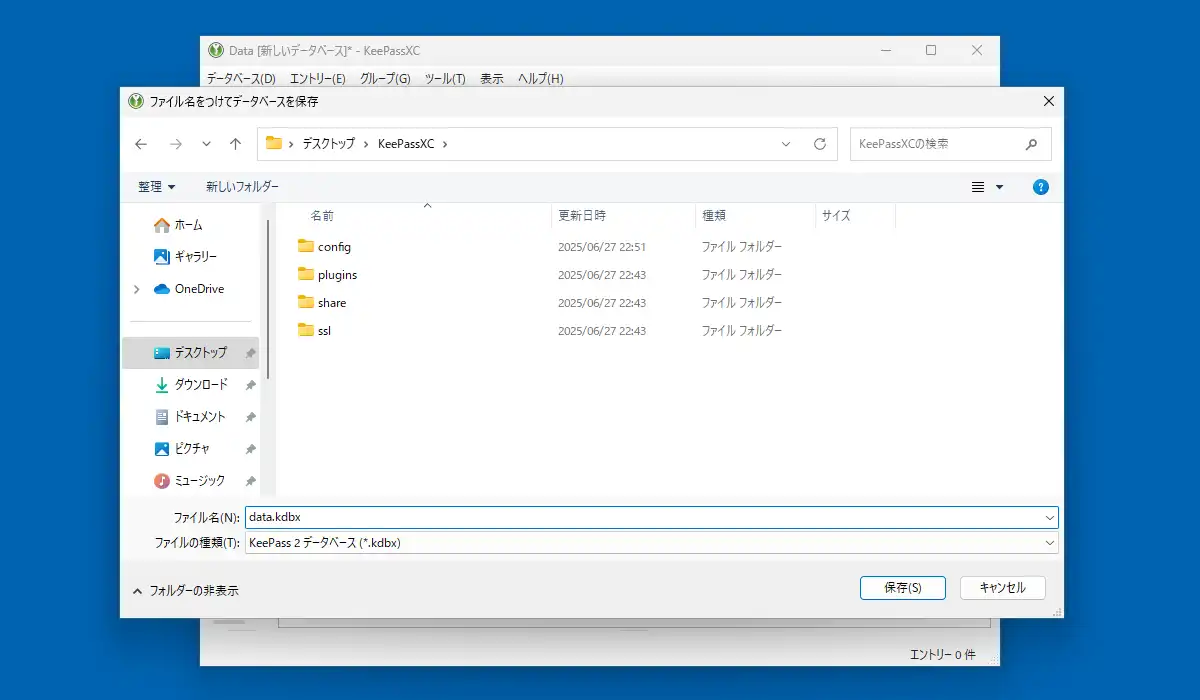Click the pin icon beside ピクチャ
Image resolution: width=1200 pixels, height=700 pixels.
point(250,449)
